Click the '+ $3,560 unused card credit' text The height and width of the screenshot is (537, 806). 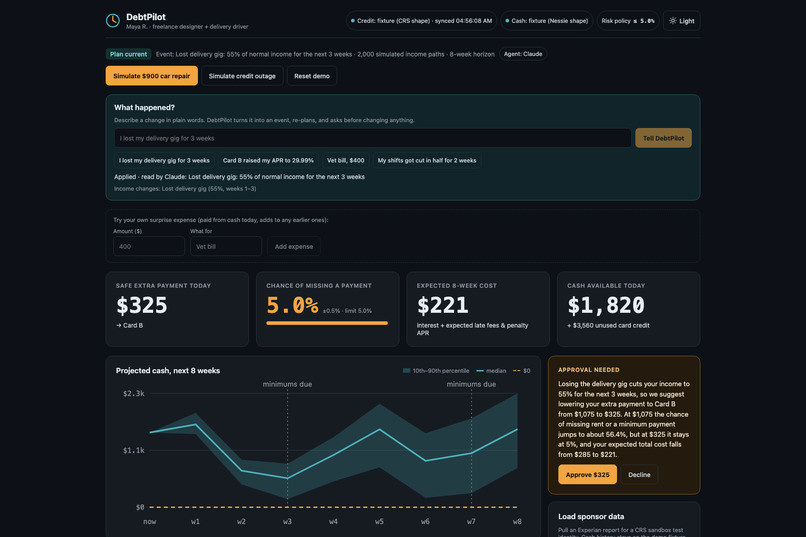pyautogui.click(x=608, y=325)
